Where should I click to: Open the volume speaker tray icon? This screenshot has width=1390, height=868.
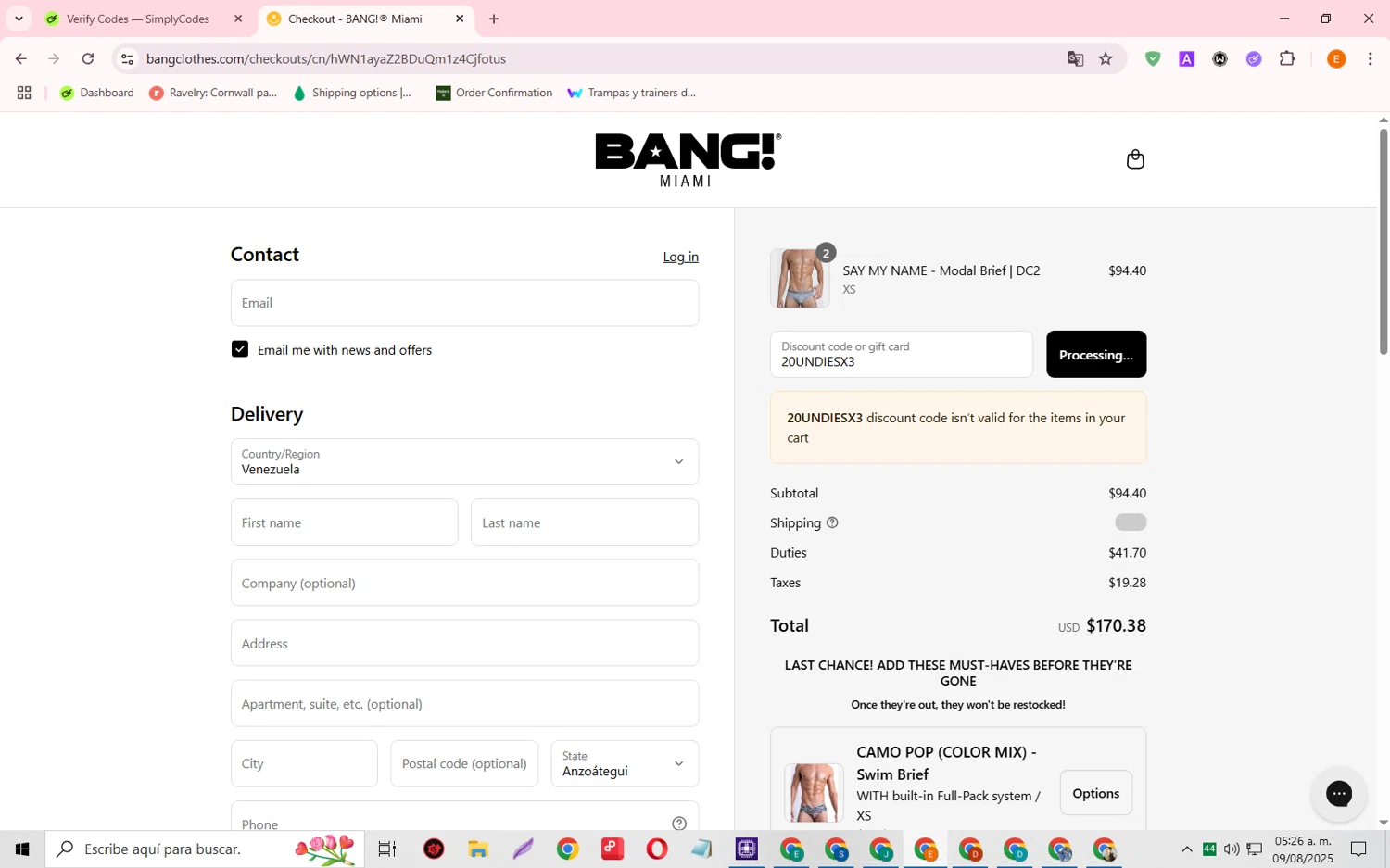pyautogui.click(x=1232, y=849)
